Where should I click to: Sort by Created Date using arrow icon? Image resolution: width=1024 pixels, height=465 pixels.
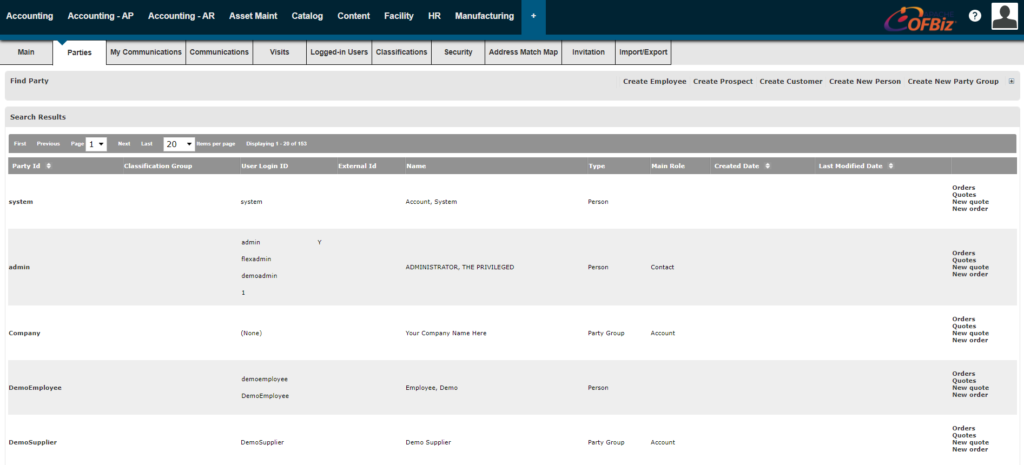click(768, 166)
